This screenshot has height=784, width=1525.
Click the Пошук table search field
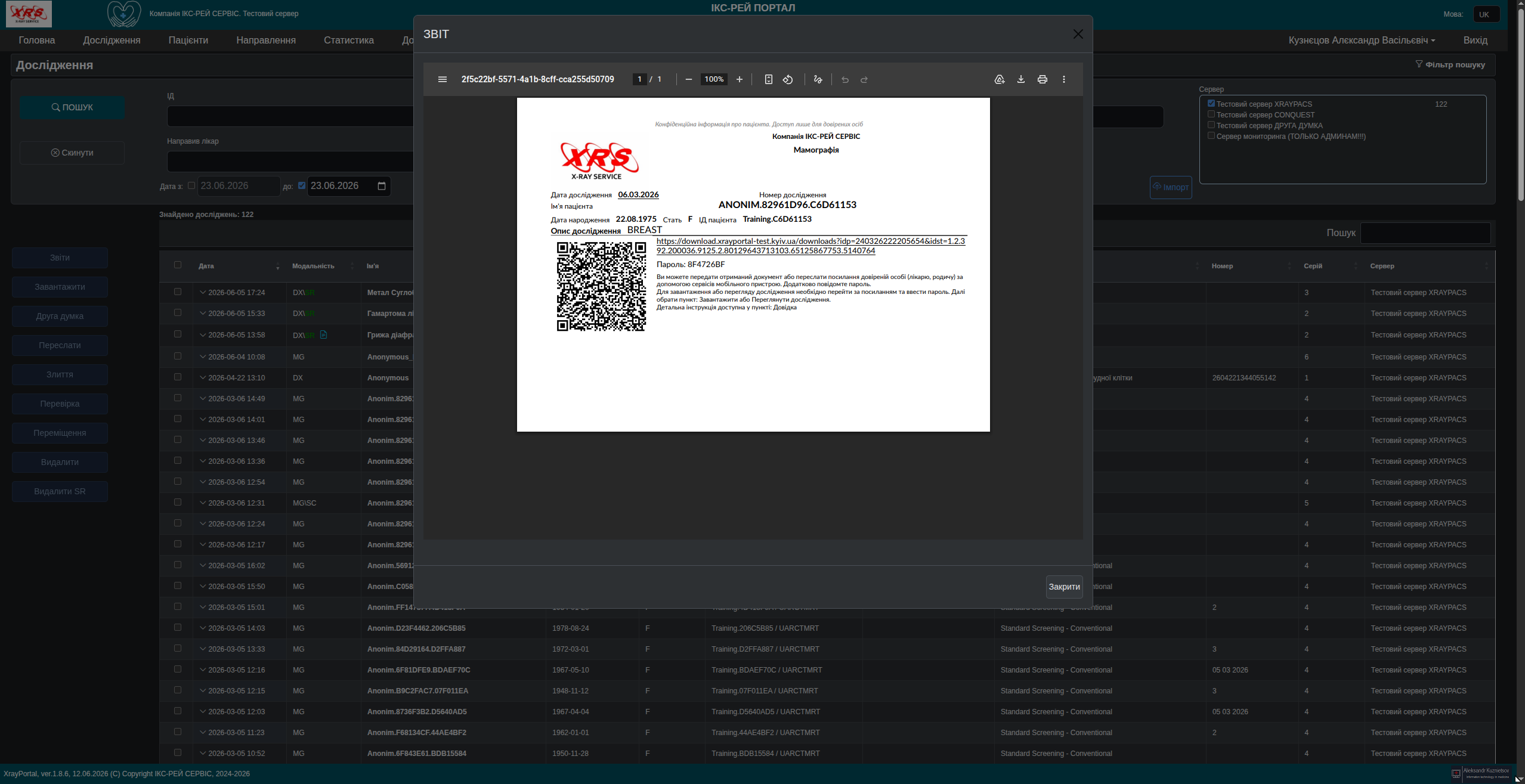[x=1425, y=233]
